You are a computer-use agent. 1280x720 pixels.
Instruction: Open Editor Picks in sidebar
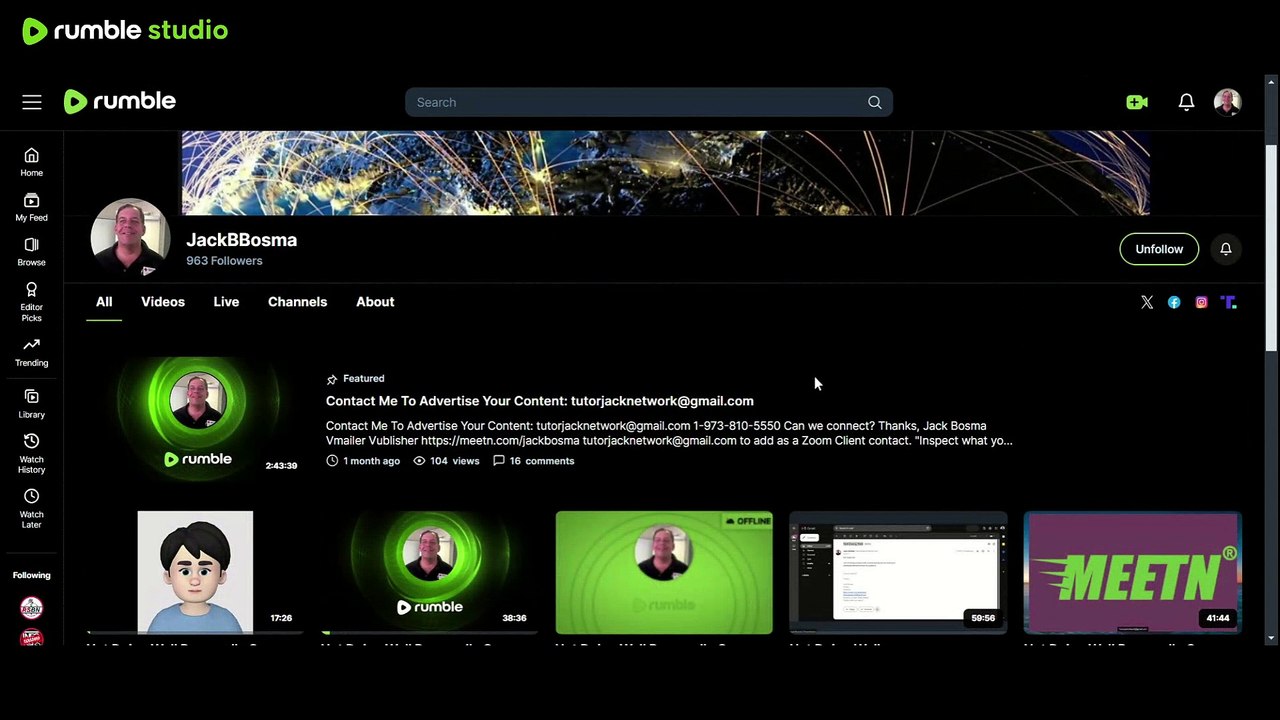[32, 302]
